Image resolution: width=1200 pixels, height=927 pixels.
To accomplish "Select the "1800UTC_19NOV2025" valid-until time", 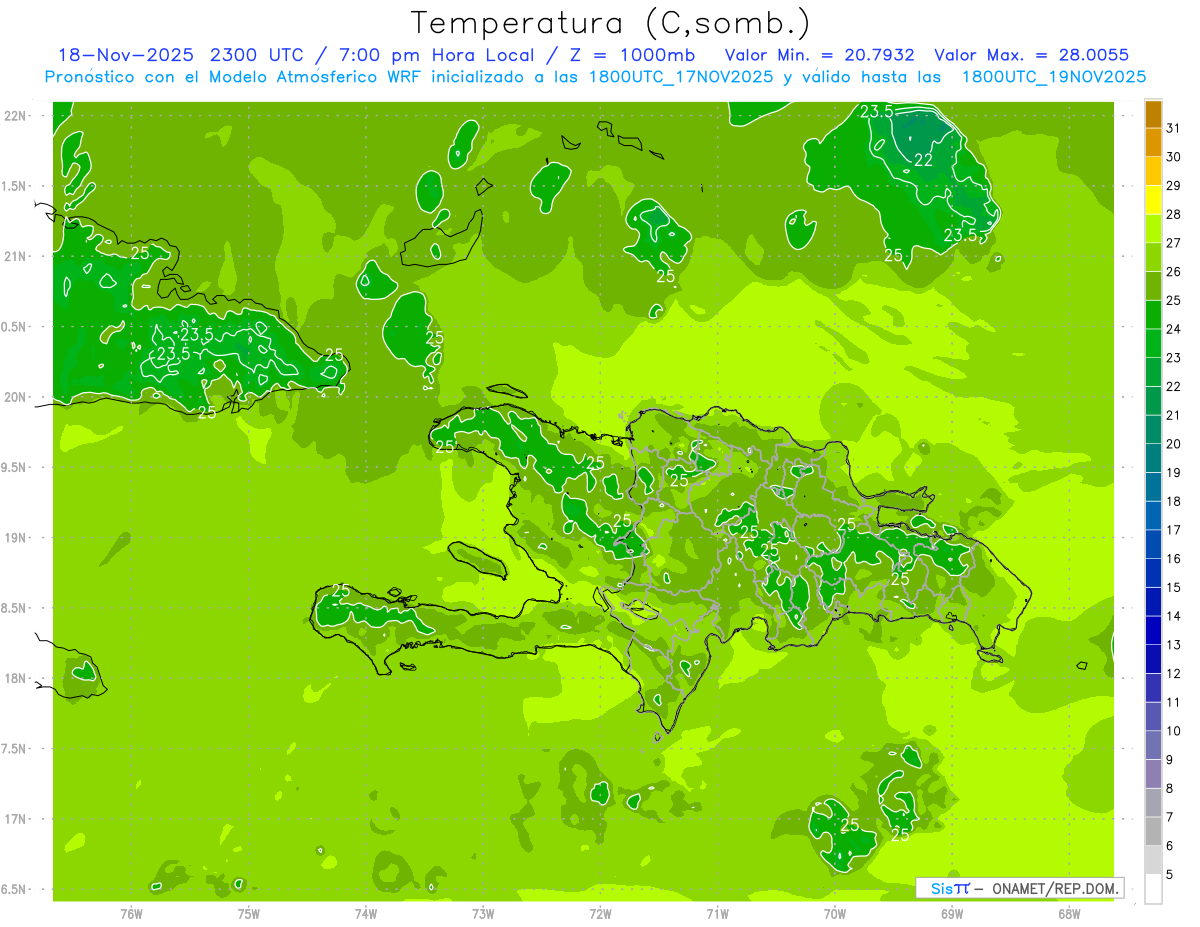I will coord(1054,77).
